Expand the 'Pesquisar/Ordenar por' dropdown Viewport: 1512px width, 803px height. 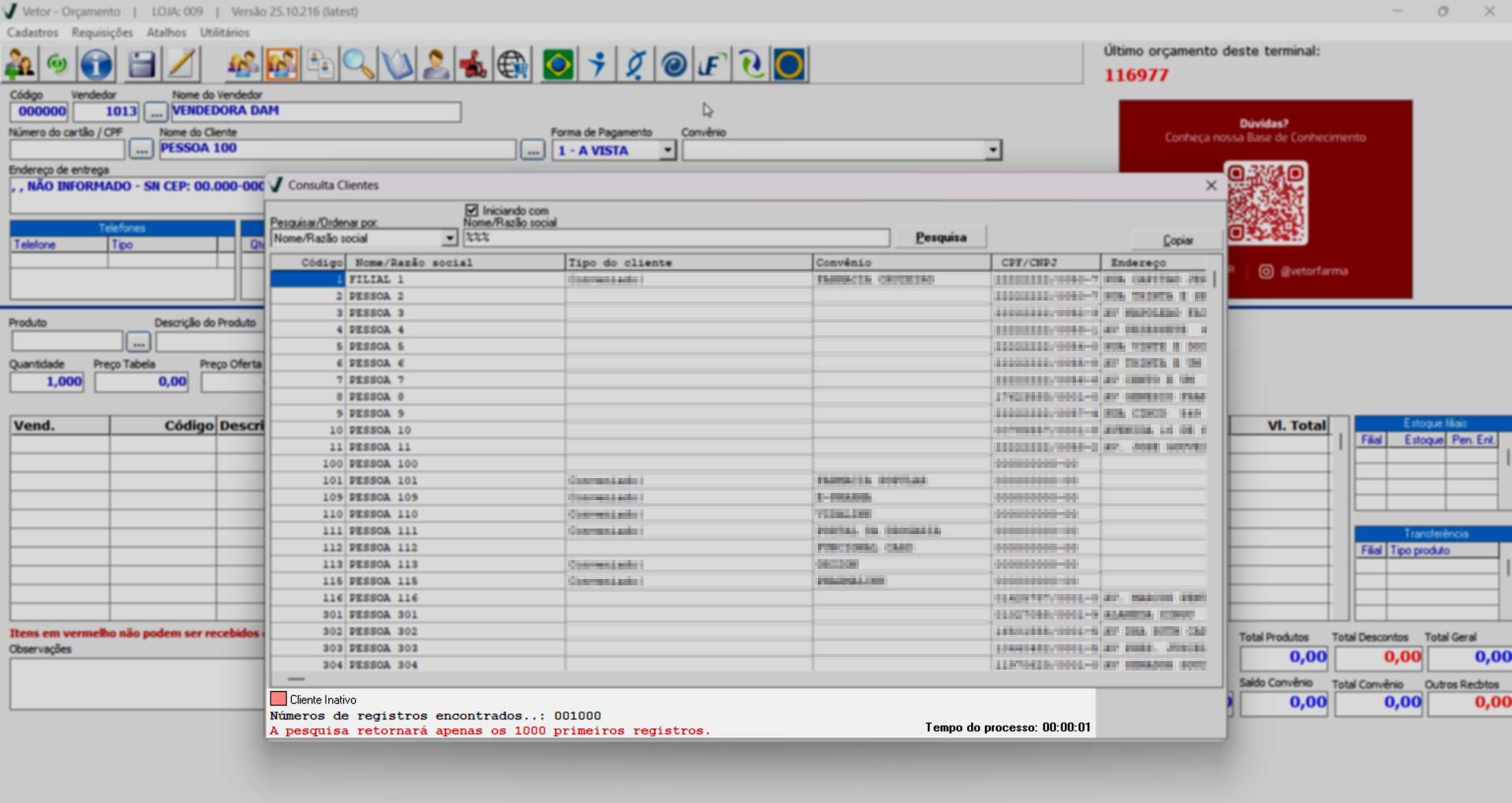pyautogui.click(x=449, y=238)
